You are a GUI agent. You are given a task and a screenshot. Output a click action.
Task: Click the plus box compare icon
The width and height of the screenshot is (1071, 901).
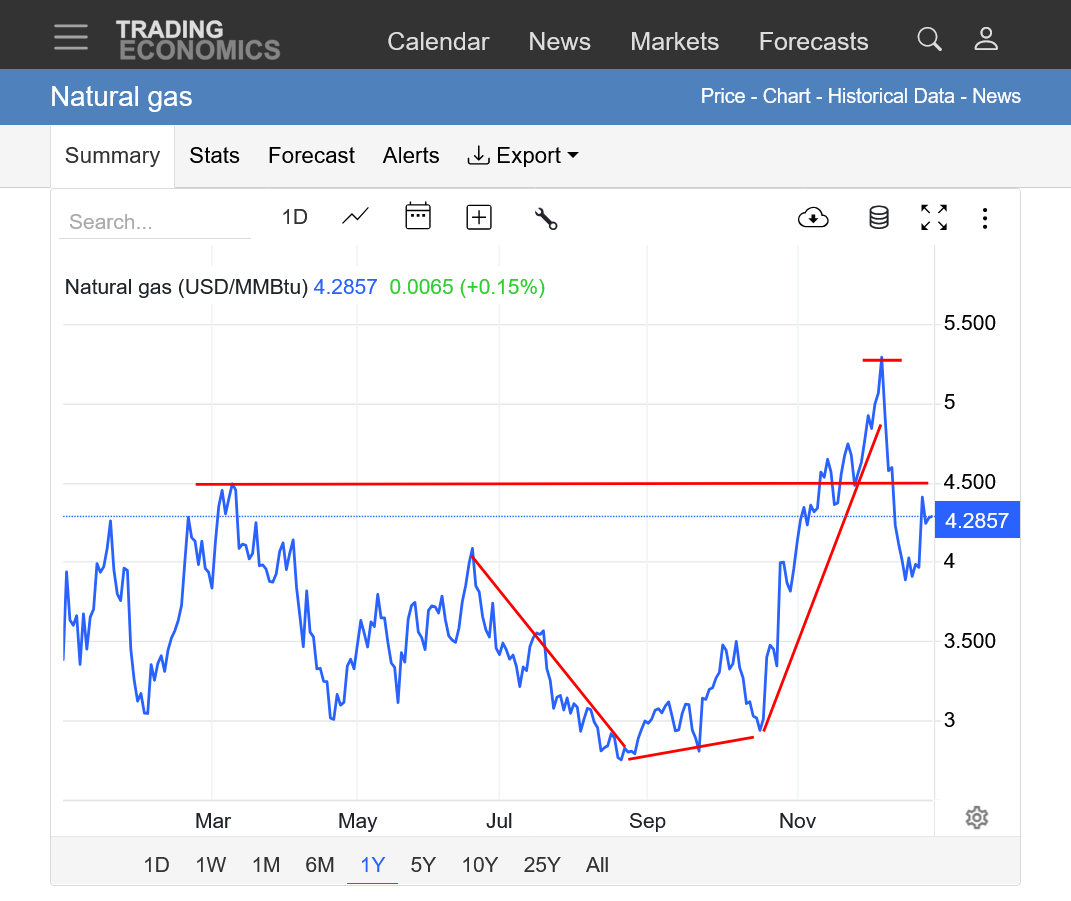click(479, 217)
